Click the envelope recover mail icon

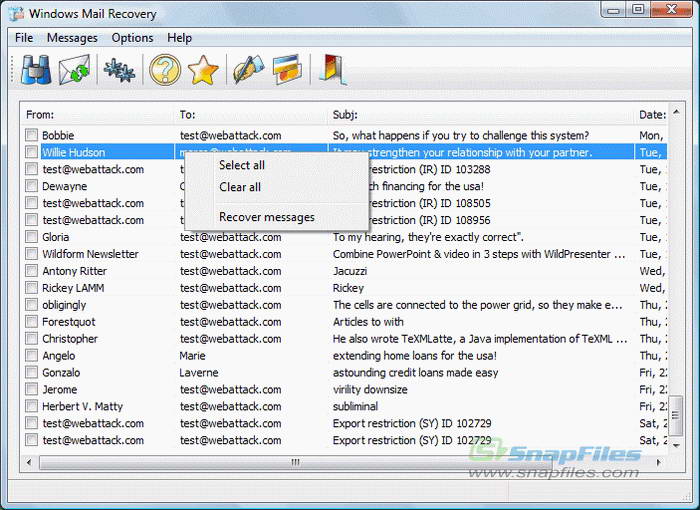pos(75,70)
